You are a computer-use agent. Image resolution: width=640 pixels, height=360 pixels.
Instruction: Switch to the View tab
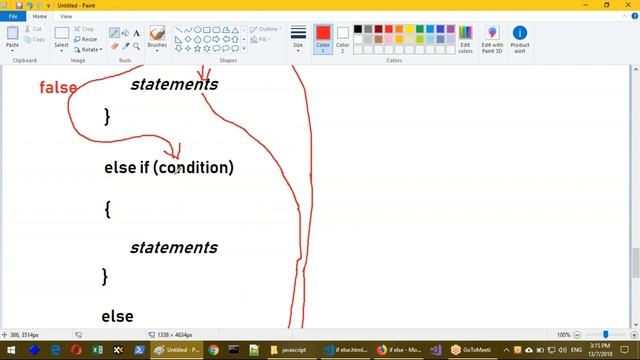tap(66, 16)
